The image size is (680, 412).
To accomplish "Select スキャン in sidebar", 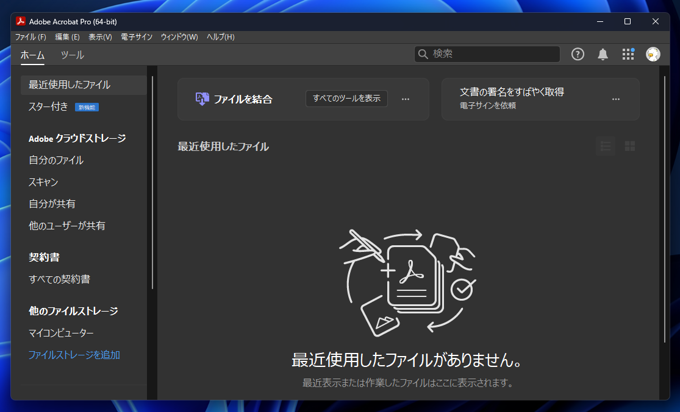I will point(43,182).
